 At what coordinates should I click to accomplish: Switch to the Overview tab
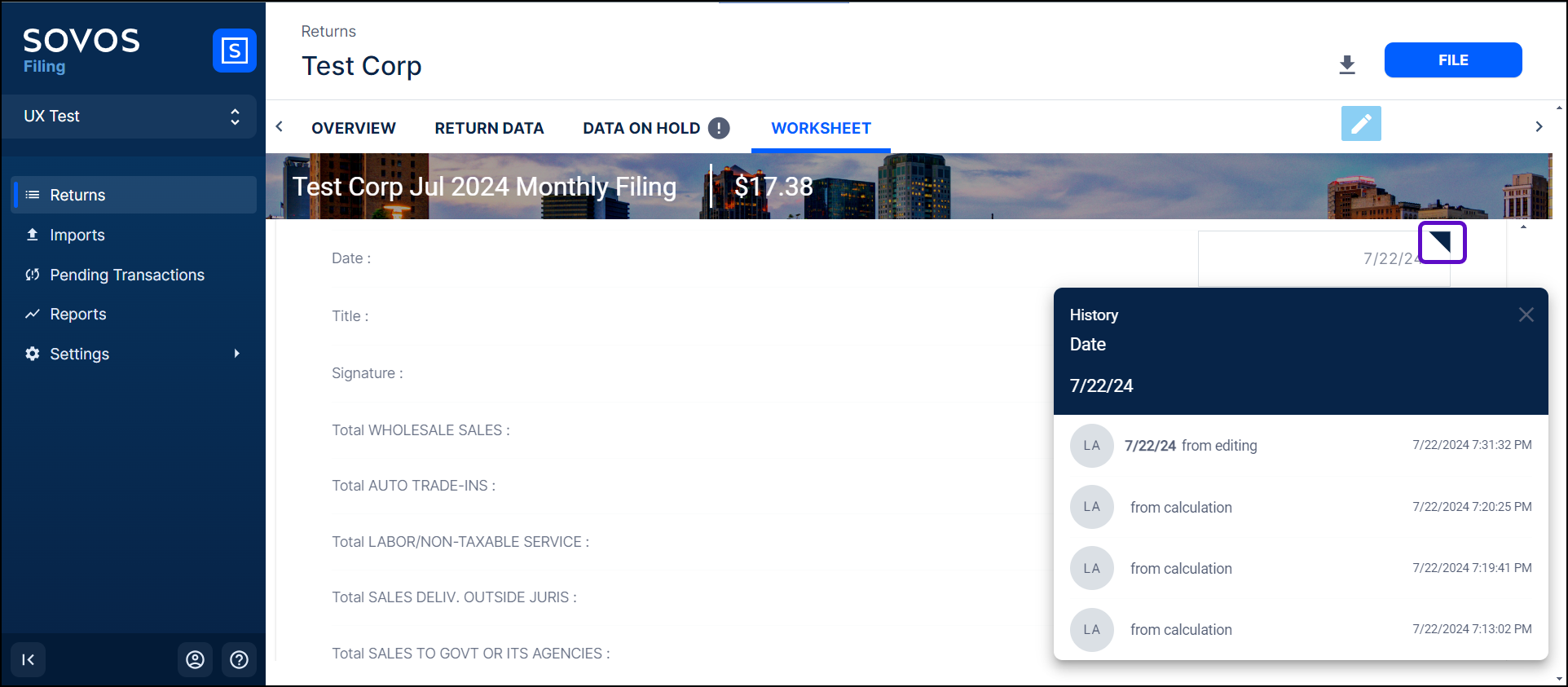[353, 128]
